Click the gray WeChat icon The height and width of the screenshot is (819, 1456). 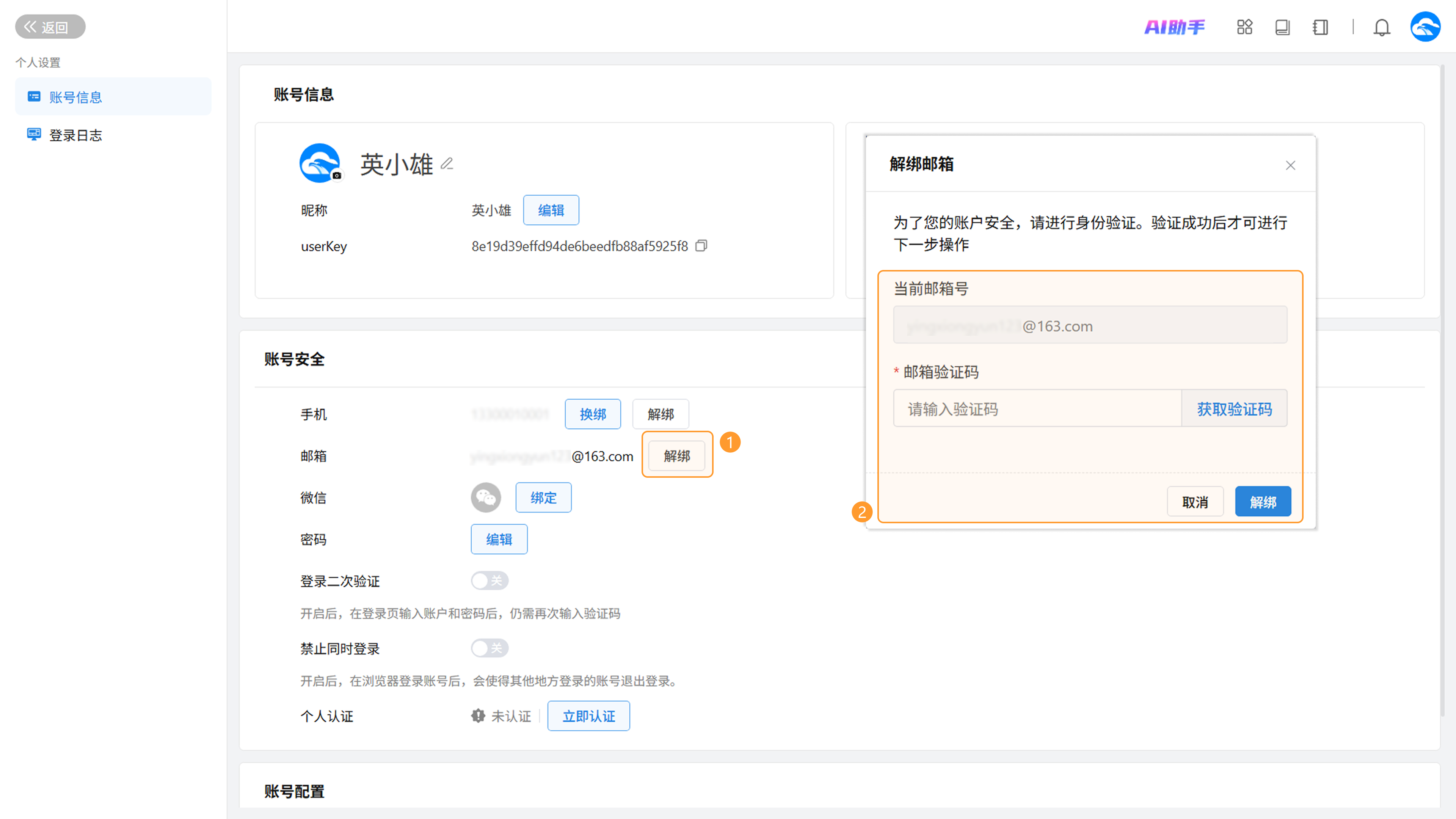(485, 497)
